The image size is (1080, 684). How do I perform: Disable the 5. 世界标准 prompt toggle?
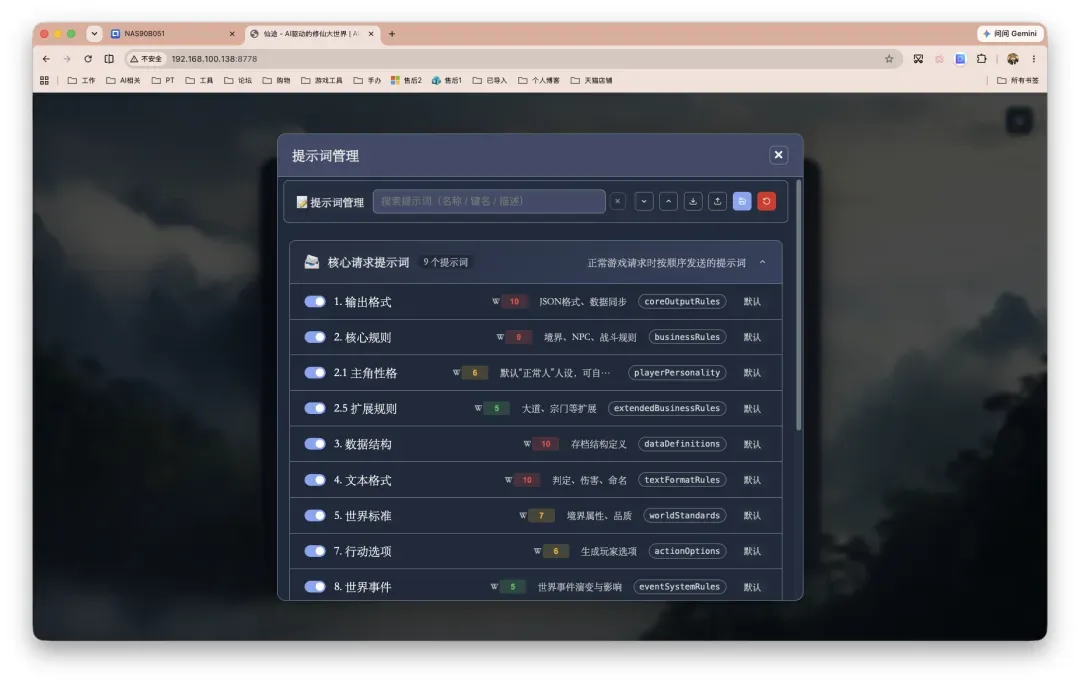[315, 516]
